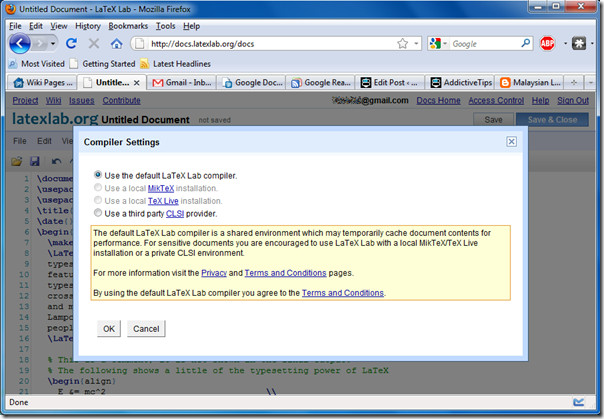Close the Compiler Settings dialog with X

point(511,142)
